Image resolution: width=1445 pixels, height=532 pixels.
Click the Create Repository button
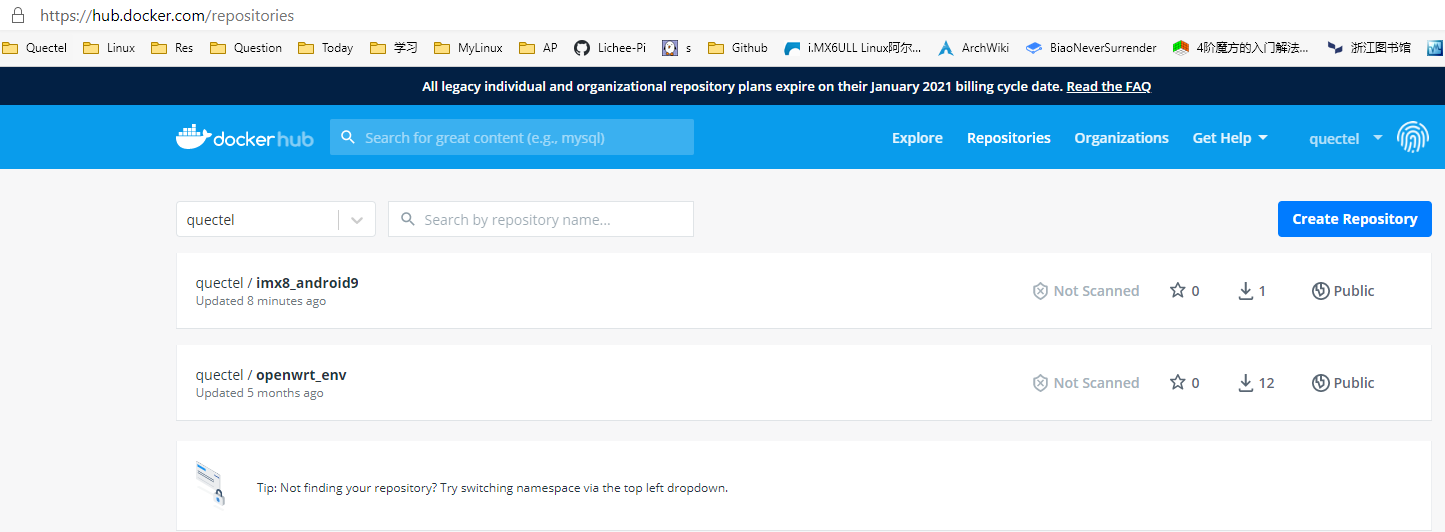click(x=1354, y=219)
